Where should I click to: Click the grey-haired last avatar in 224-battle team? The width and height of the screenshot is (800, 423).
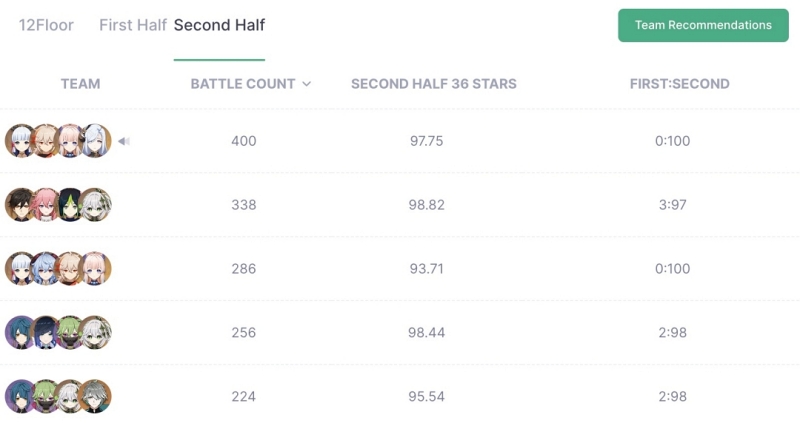(x=95, y=396)
